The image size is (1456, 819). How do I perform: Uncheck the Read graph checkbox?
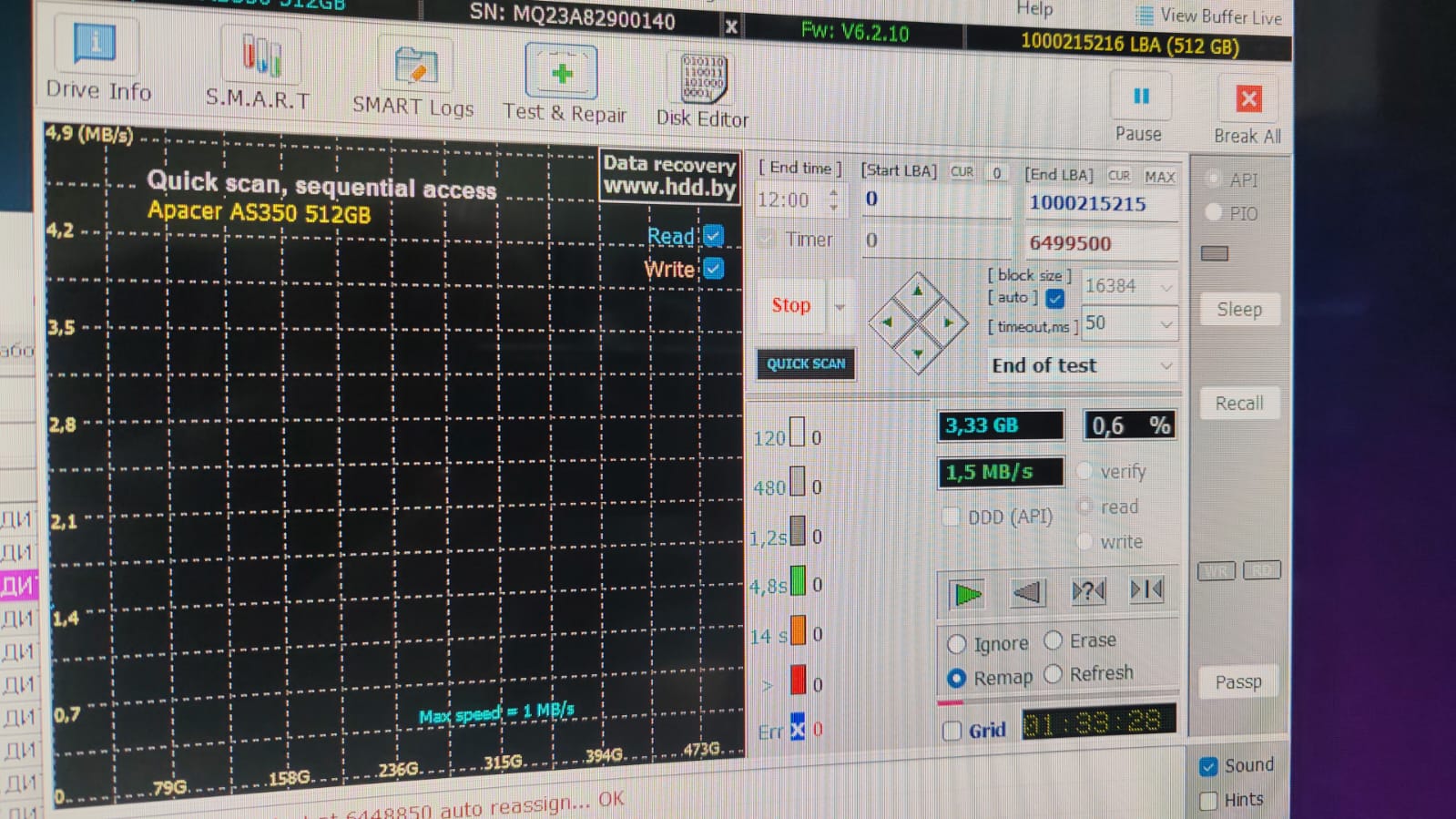tap(714, 236)
